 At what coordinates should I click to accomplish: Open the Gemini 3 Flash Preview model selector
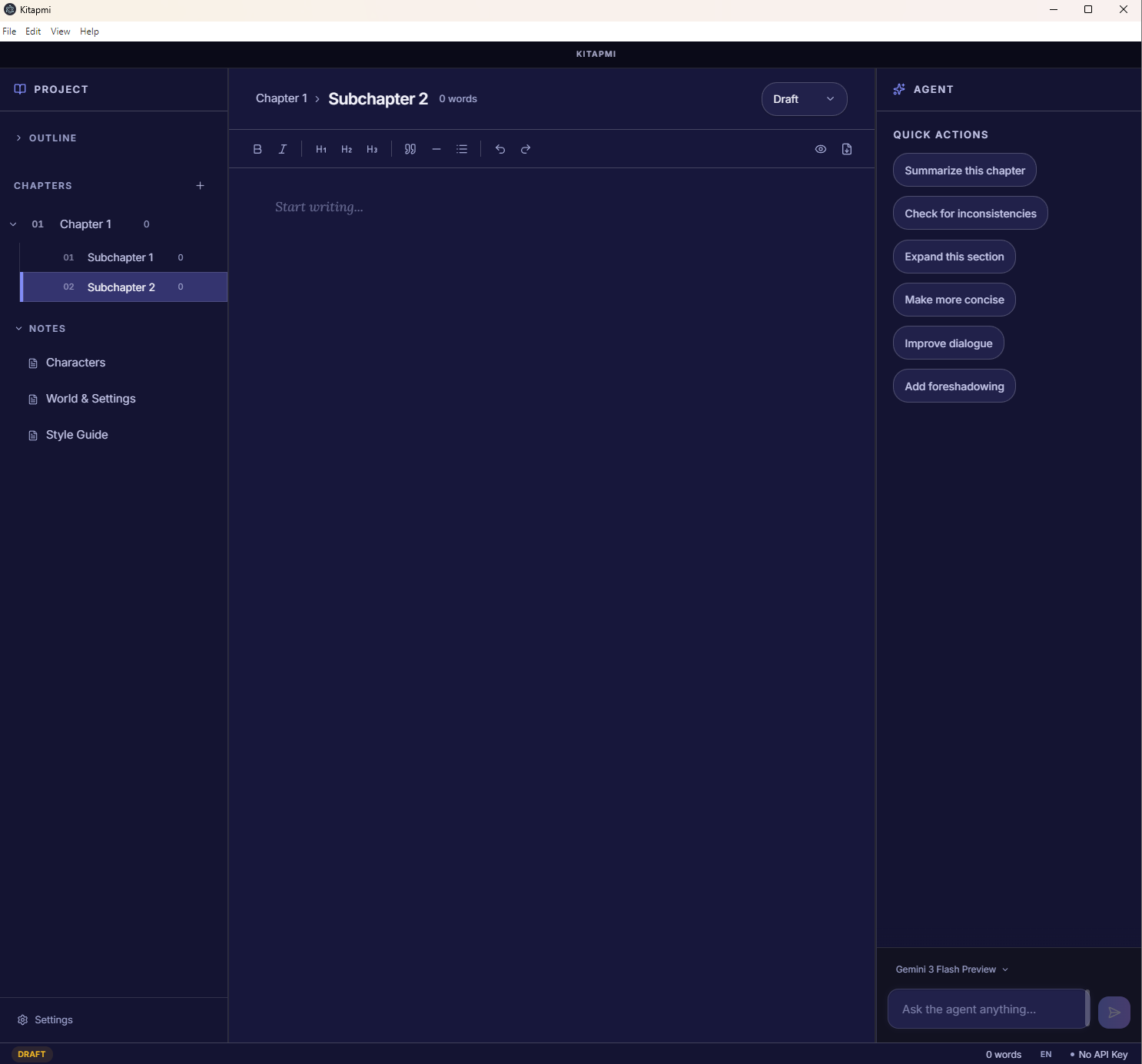(951, 969)
